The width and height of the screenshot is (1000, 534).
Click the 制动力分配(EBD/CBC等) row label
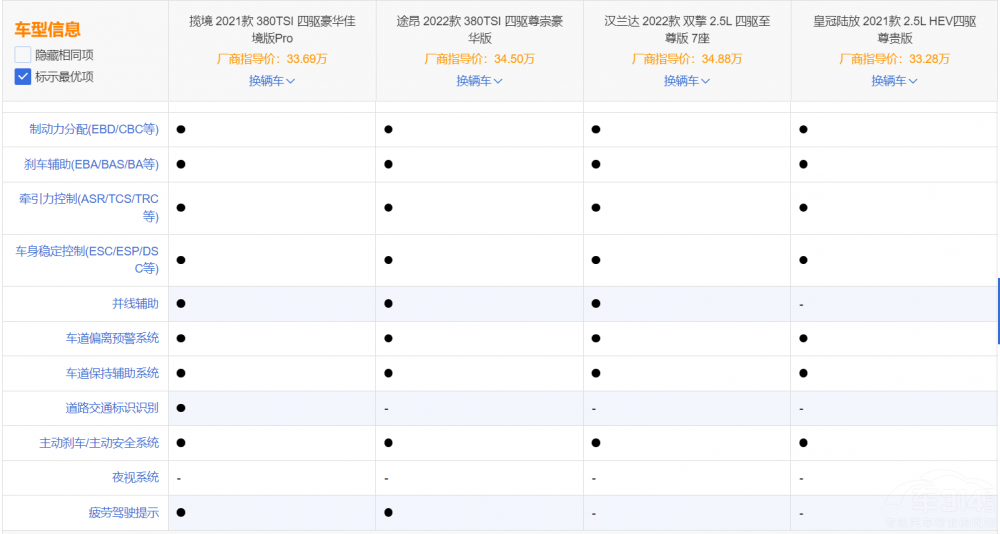pyautogui.click(x=94, y=129)
